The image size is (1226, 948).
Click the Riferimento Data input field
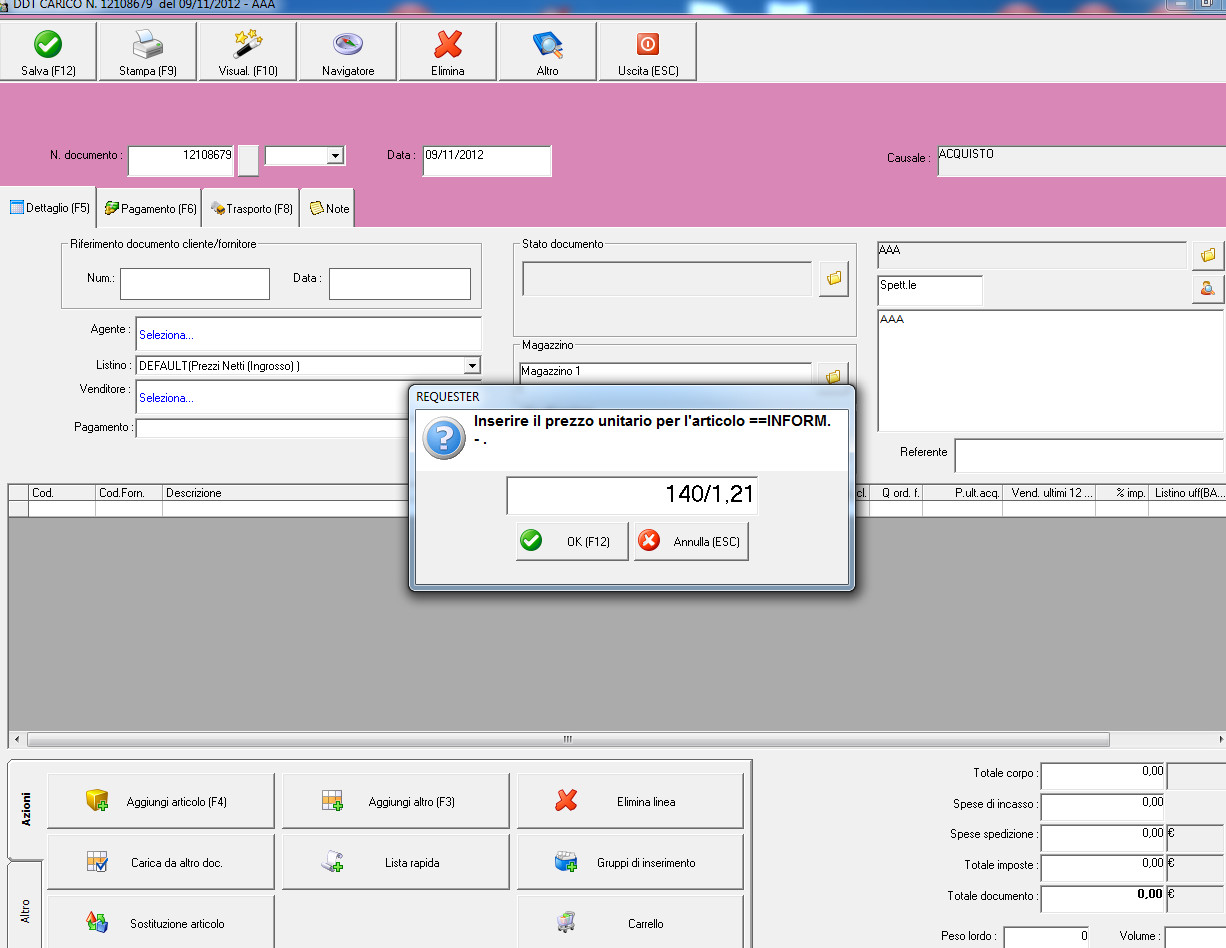(x=400, y=284)
